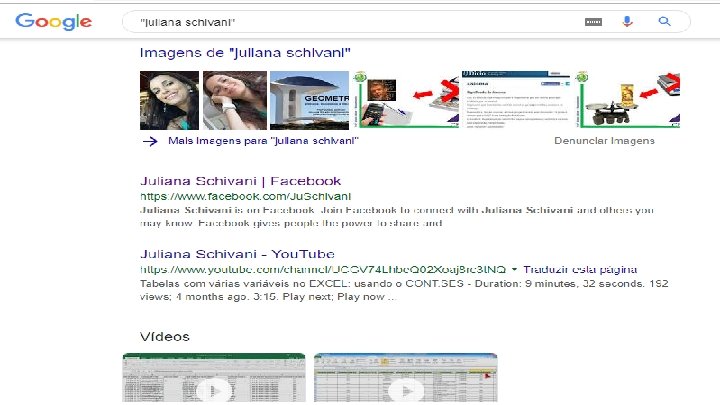Click Traduzir esta página link
The width and height of the screenshot is (720, 405).
[x=580, y=270]
